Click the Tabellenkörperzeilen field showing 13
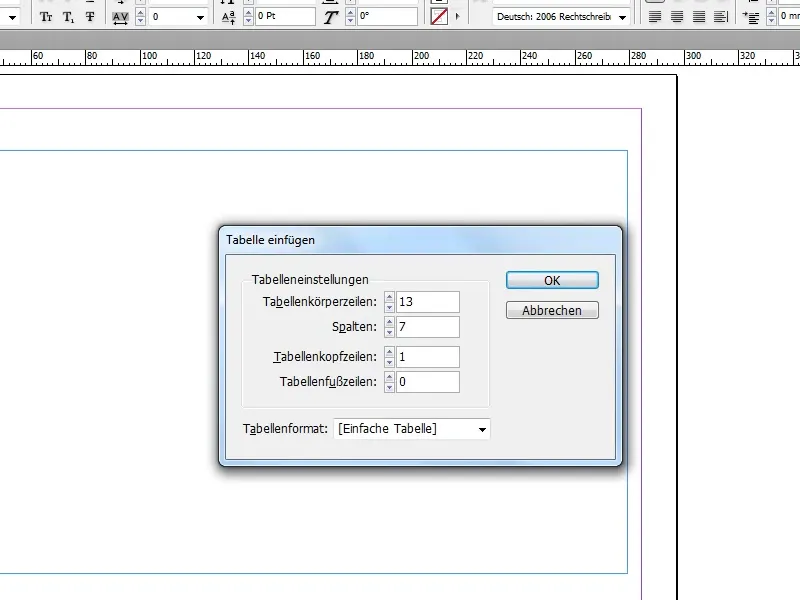This screenshot has height=600, width=800. [428, 302]
